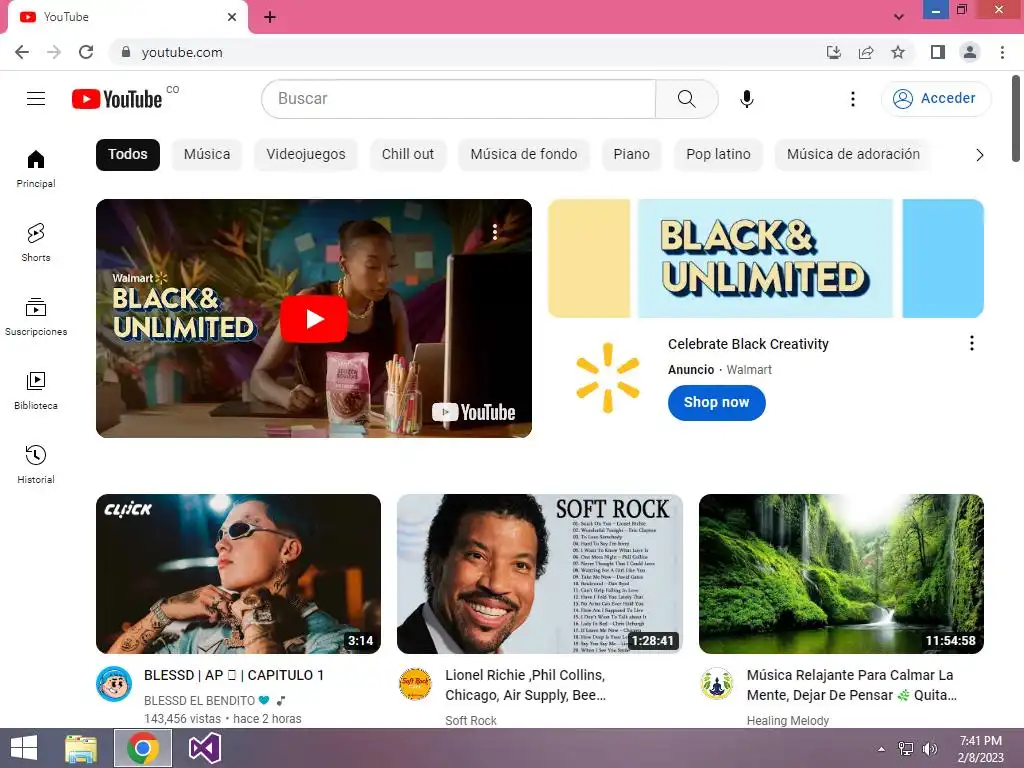
Task: Open the taskbar clock and date
Action: pyautogui.click(x=980, y=749)
